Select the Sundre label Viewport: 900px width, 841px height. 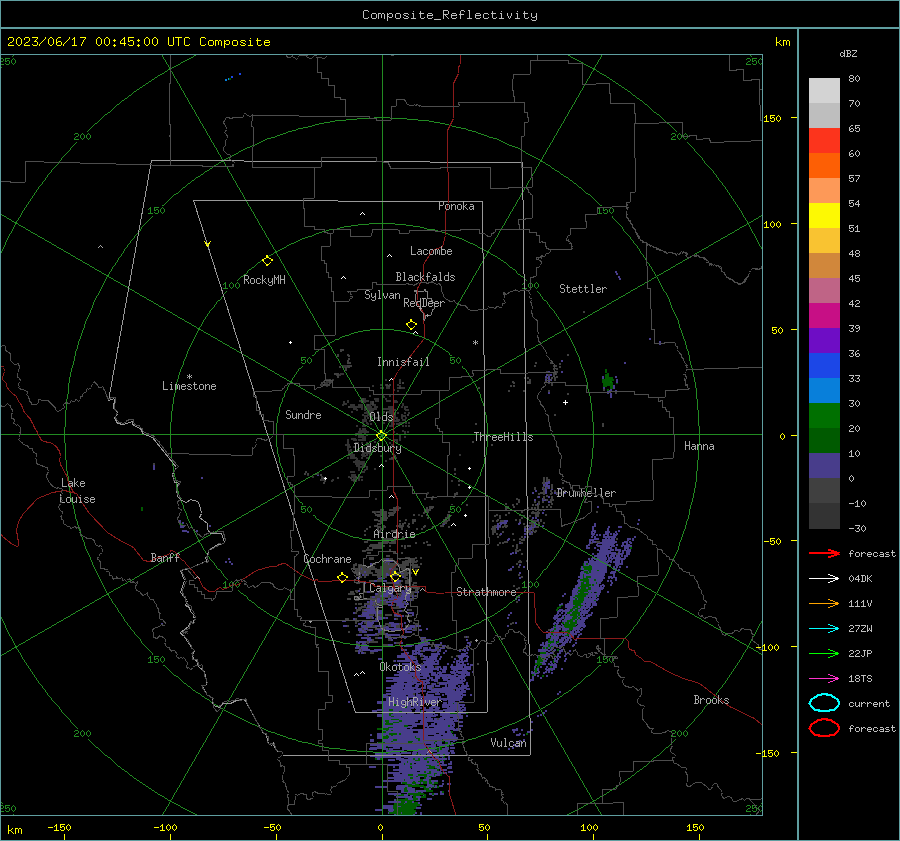[x=303, y=414]
